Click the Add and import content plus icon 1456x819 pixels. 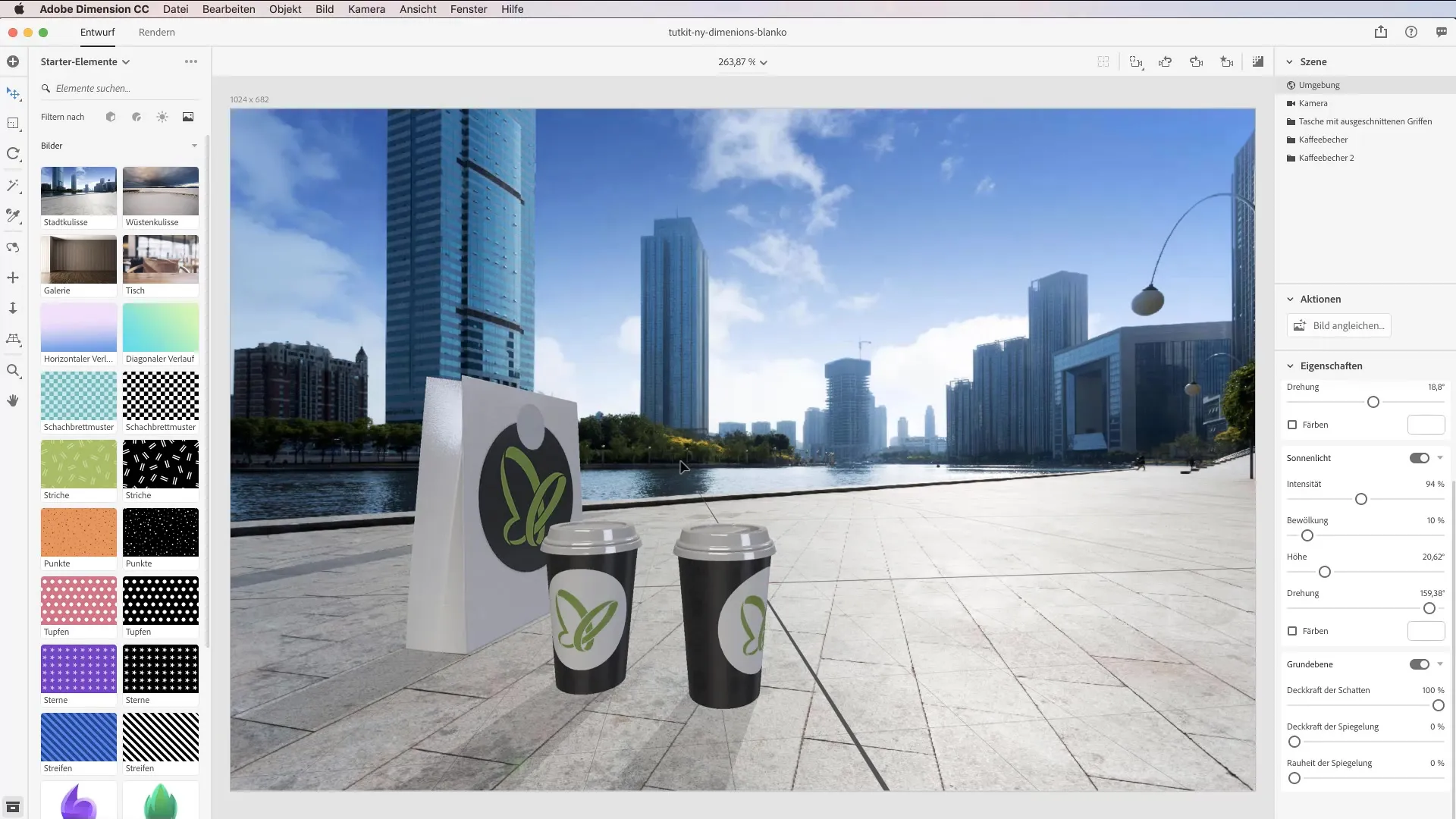click(13, 61)
